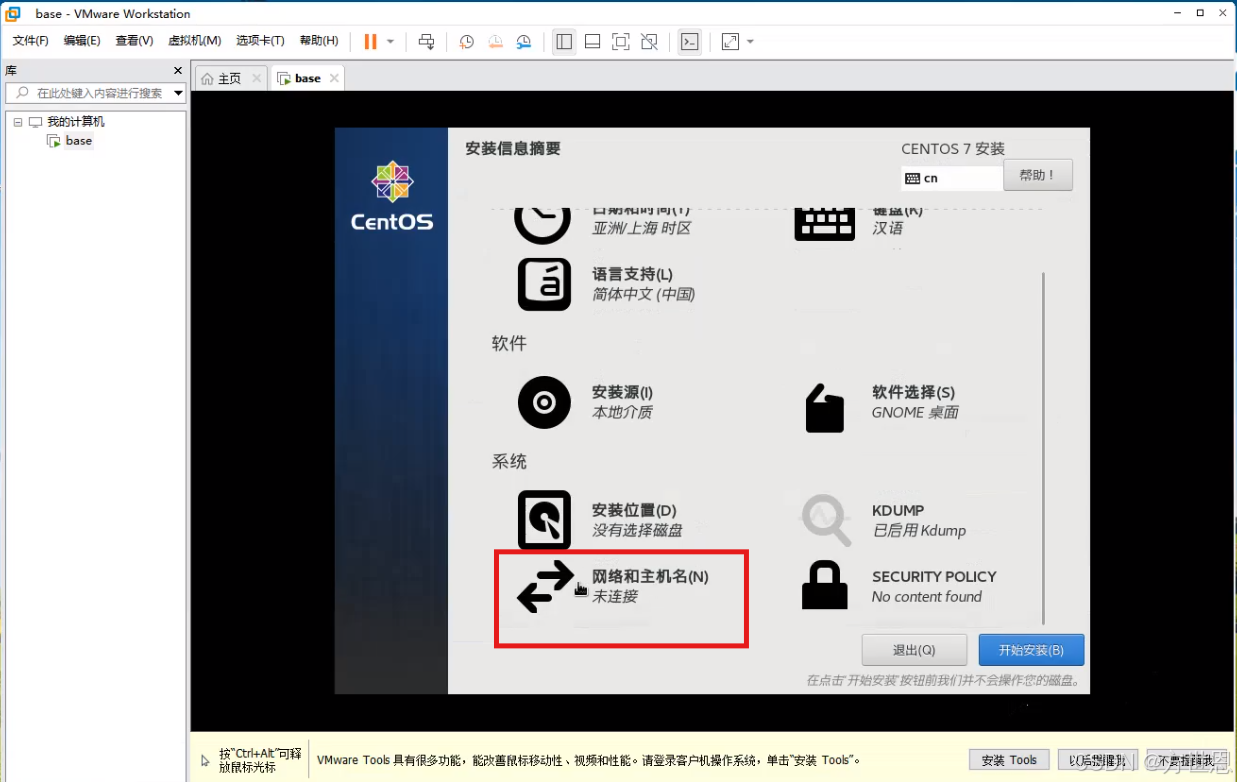The height and width of the screenshot is (782, 1237).
Task: Click the GNOME 桌面 text
Action: [915, 412]
